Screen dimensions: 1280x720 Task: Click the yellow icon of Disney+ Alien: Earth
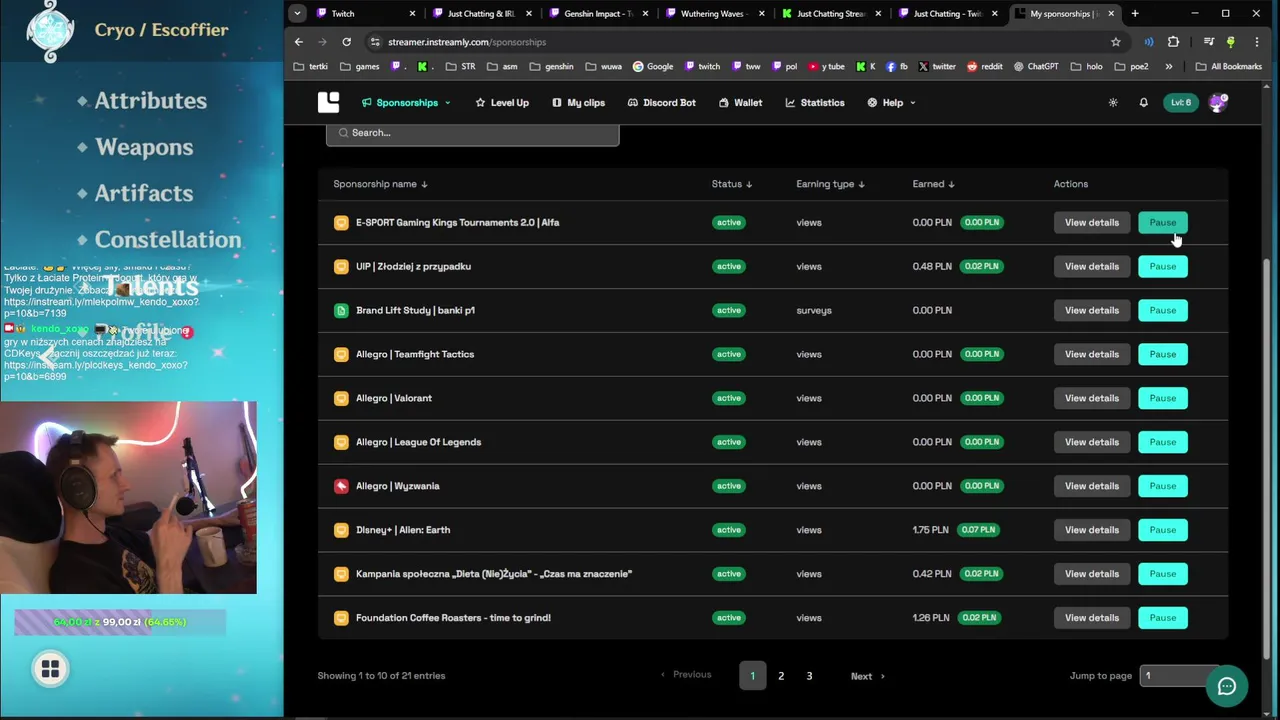click(x=341, y=530)
